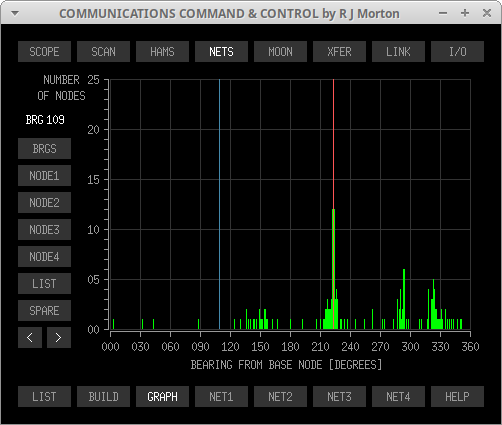This screenshot has width=502, height=425.
Task: Click the BUILD button
Action: click(103, 397)
